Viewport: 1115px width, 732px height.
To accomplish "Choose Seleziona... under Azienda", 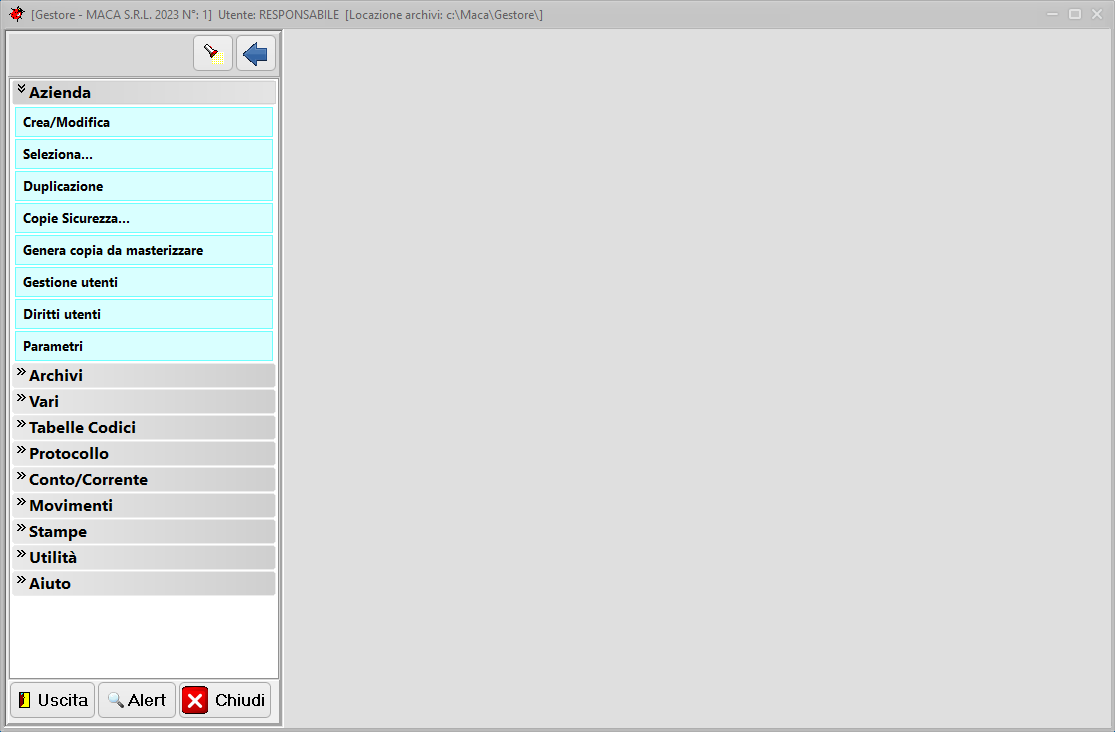I will click(144, 154).
